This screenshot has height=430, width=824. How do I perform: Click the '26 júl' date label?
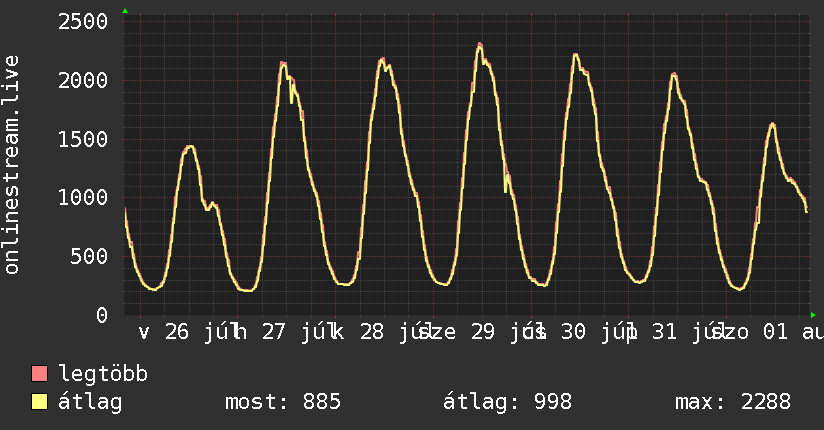coord(201,332)
